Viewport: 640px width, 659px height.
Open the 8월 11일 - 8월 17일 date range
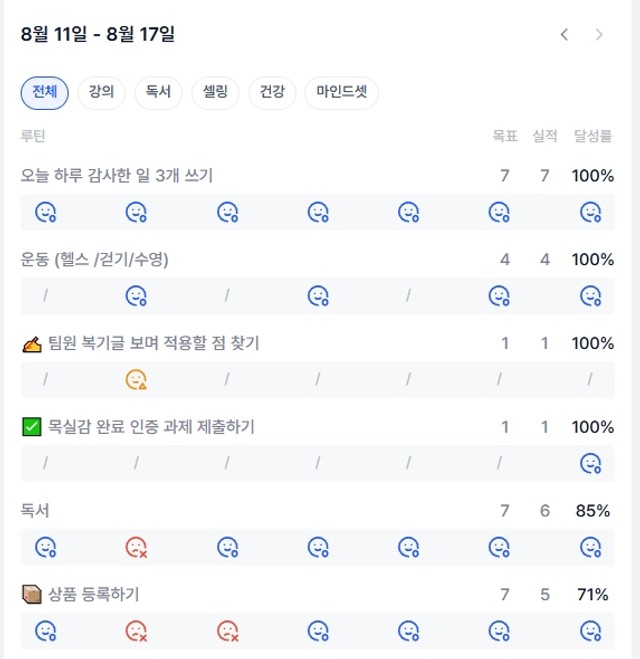[x=97, y=34]
